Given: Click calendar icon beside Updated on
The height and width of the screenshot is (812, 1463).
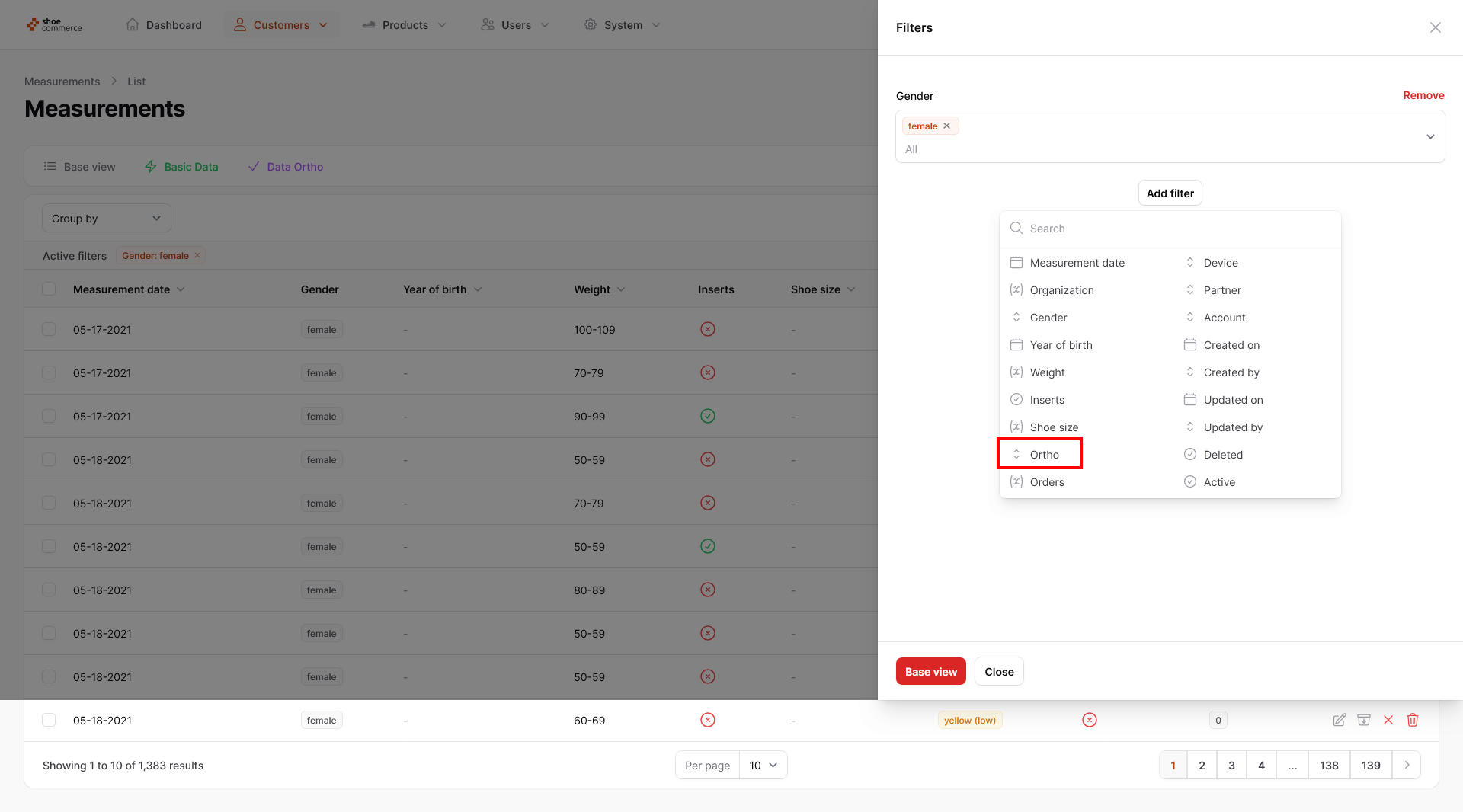Looking at the screenshot, I should (1190, 399).
